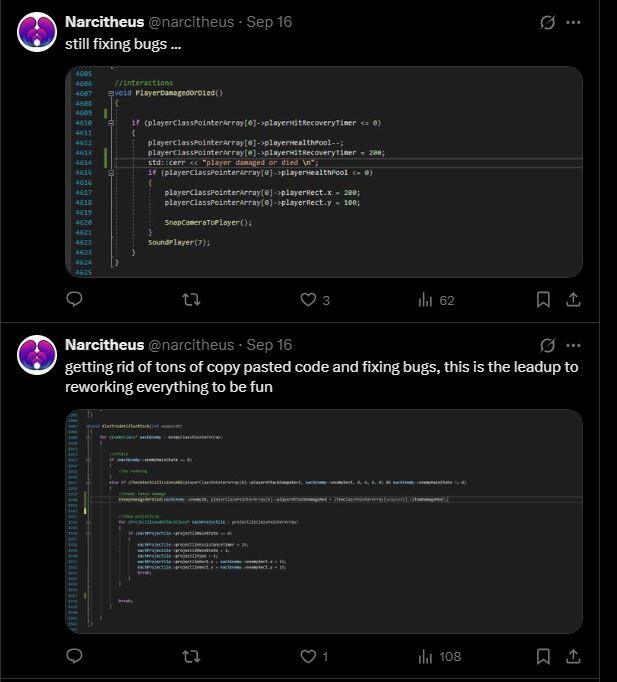Repost the copy pasted code tweet
Image resolution: width=617 pixels, height=682 pixels.
point(191,656)
